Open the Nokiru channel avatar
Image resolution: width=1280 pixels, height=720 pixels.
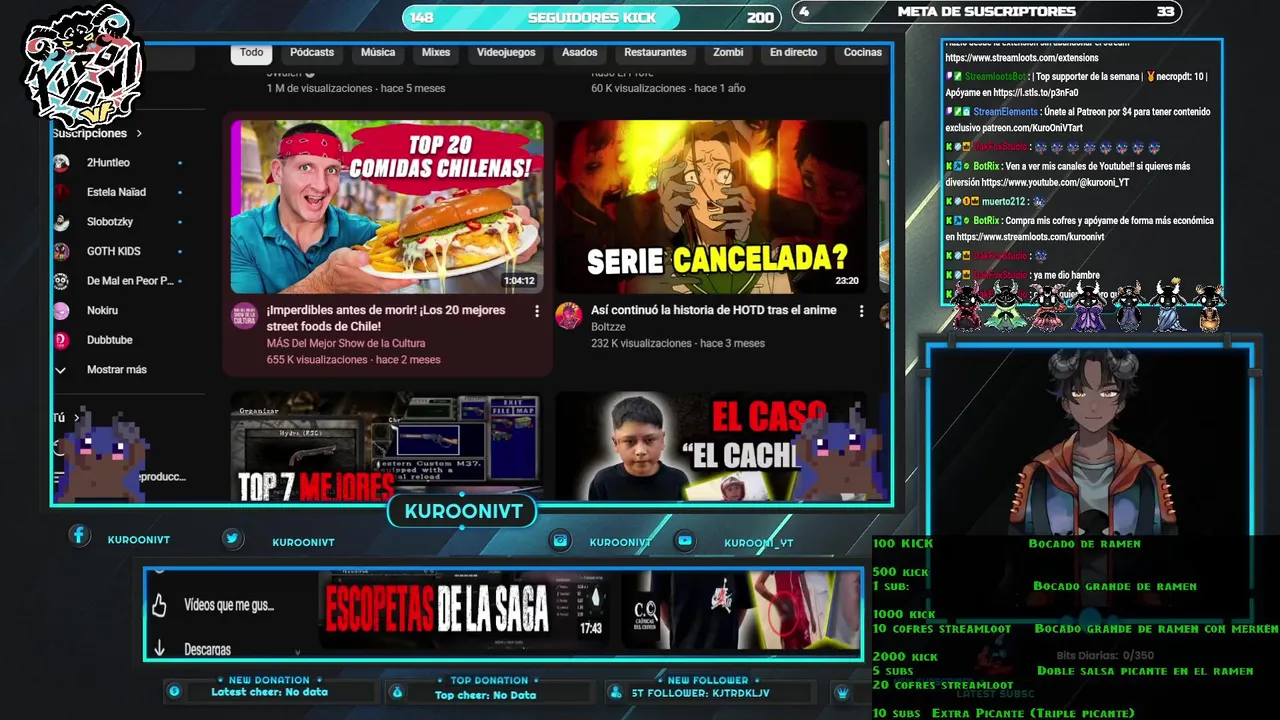(61, 310)
